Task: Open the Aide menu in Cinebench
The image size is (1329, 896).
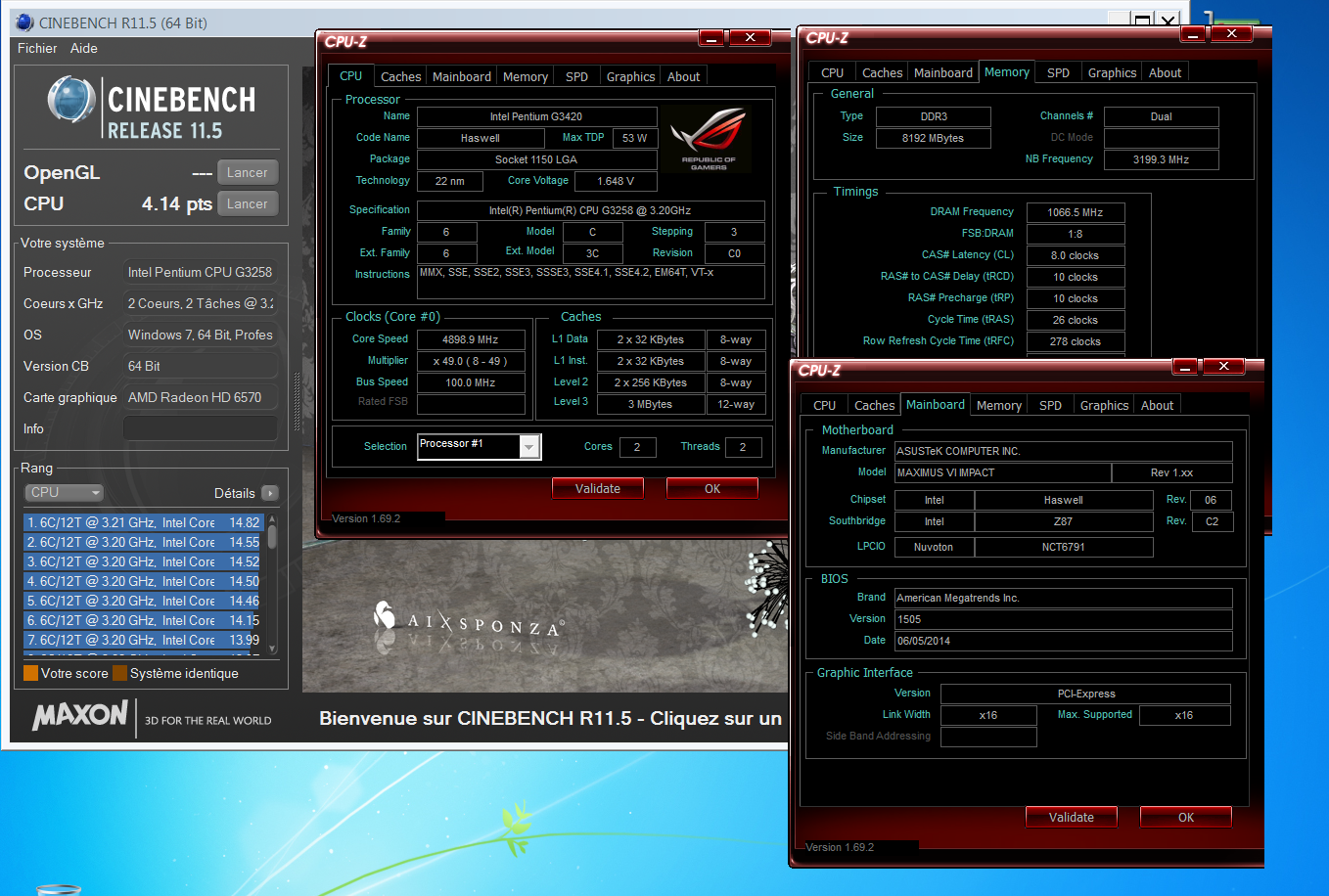Action: [x=84, y=48]
